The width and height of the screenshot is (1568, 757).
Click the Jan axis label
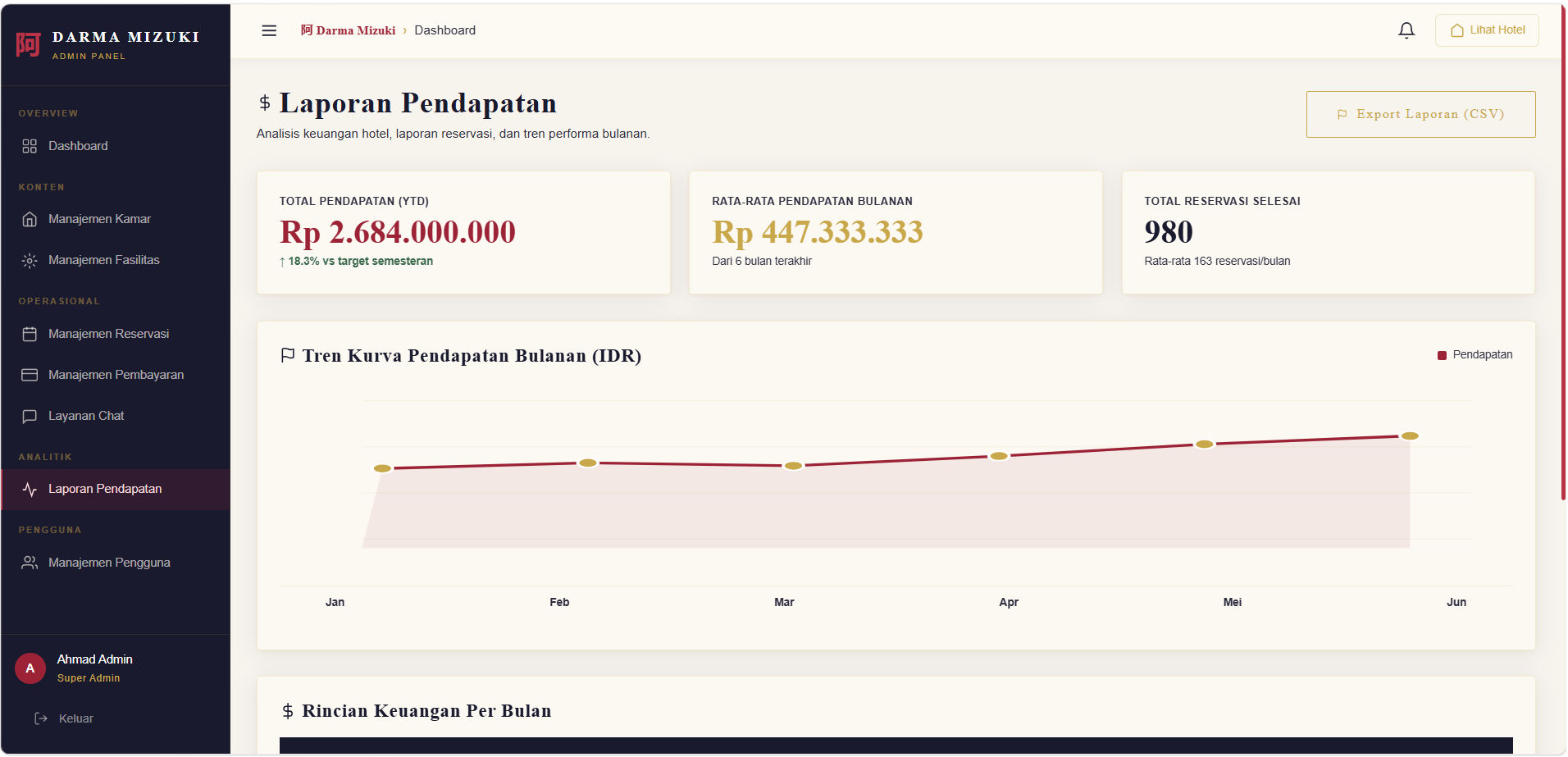335,602
